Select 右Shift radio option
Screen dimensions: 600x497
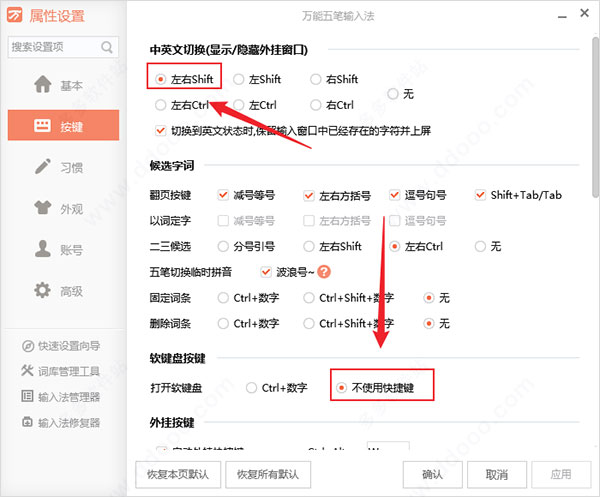click(316, 79)
